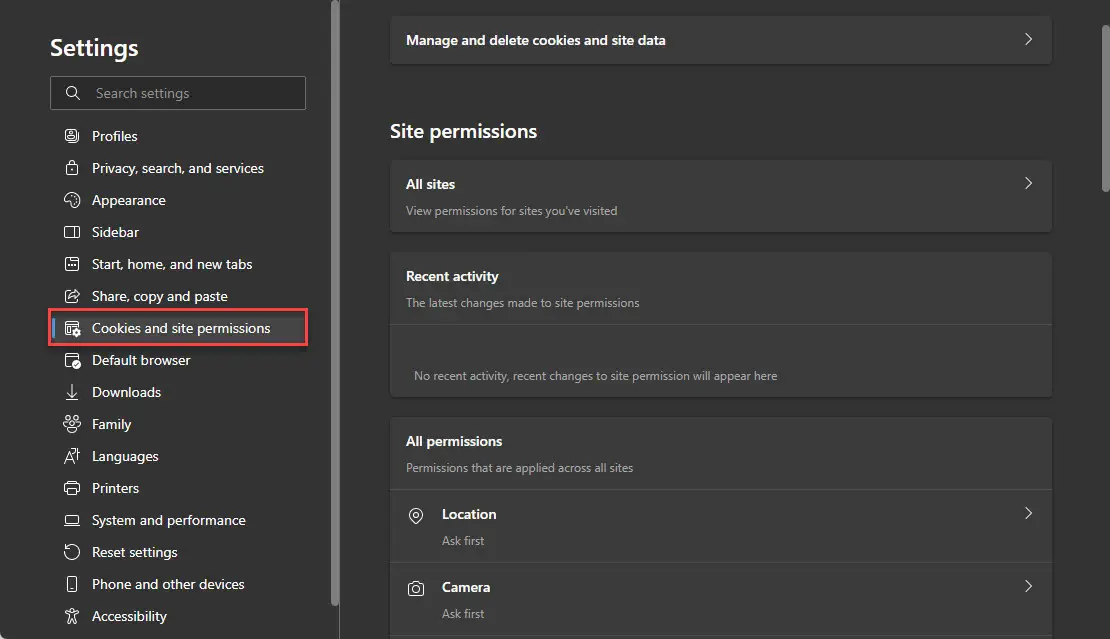The height and width of the screenshot is (639, 1110).
Task: Click the Profiles icon in sidebar
Action: pyautogui.click(x=71, y=136)
